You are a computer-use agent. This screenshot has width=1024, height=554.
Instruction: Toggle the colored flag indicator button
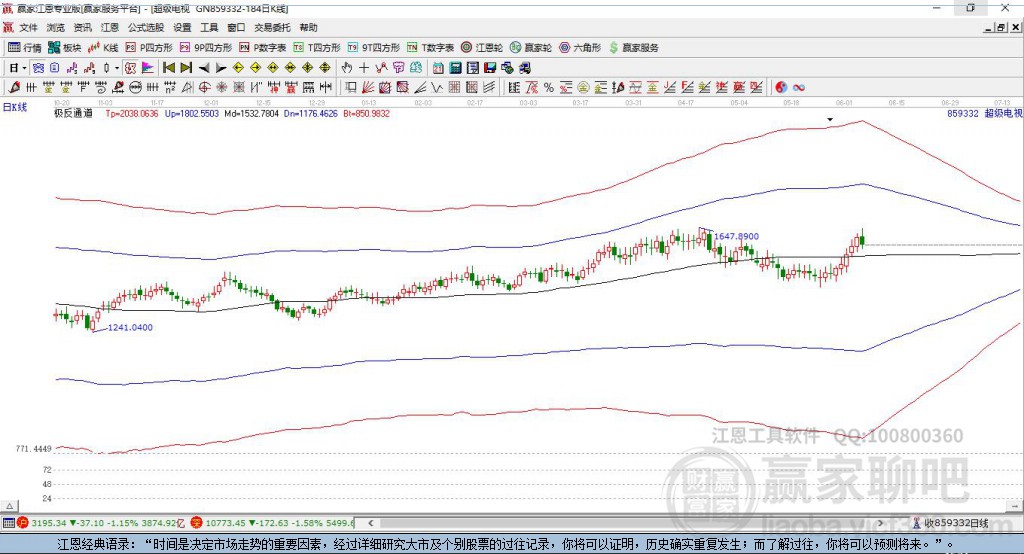(148, 68)
